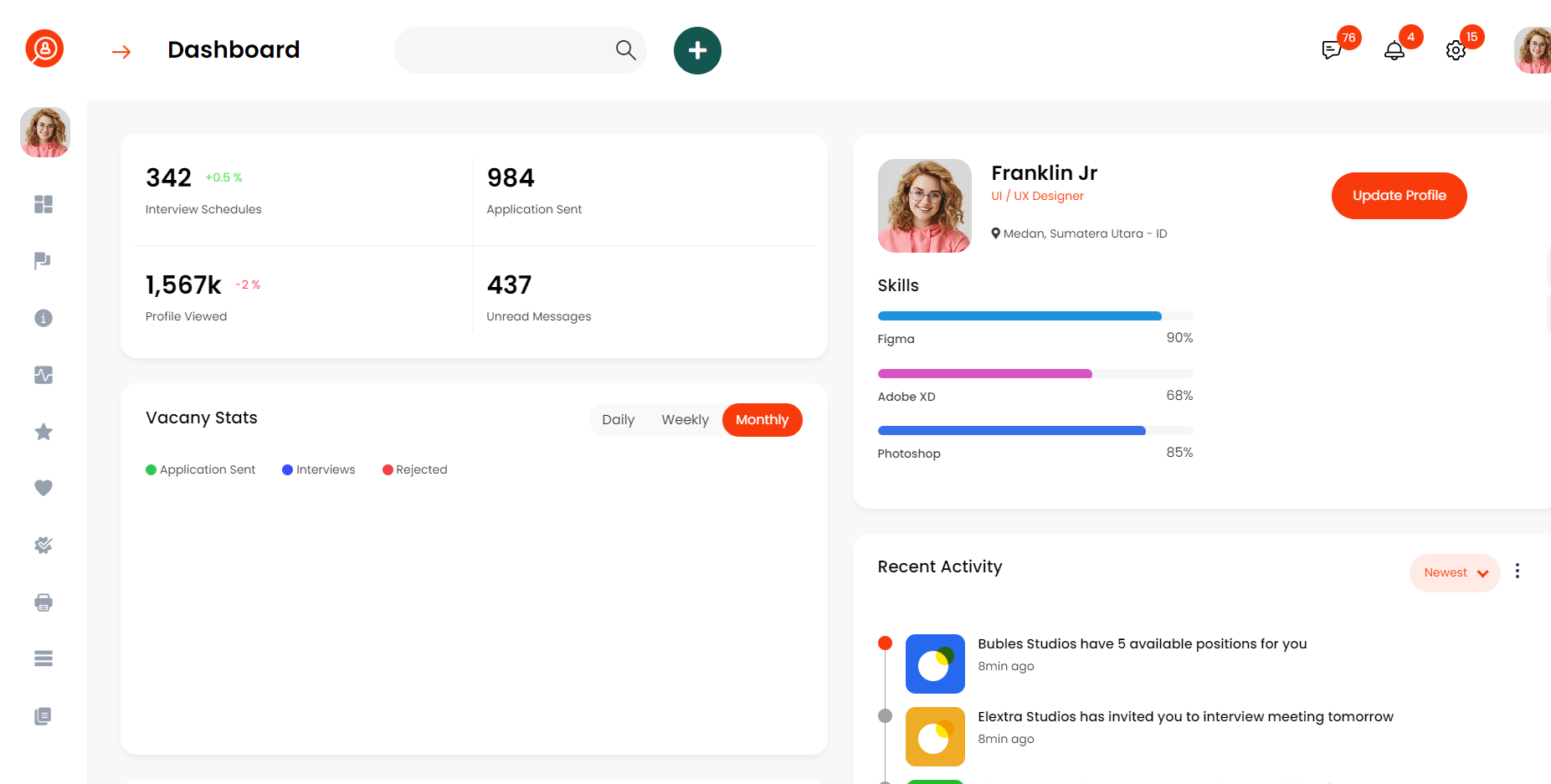
Task: Open Recent Activity three-dot menu
Action: [x=1517, y=571]
